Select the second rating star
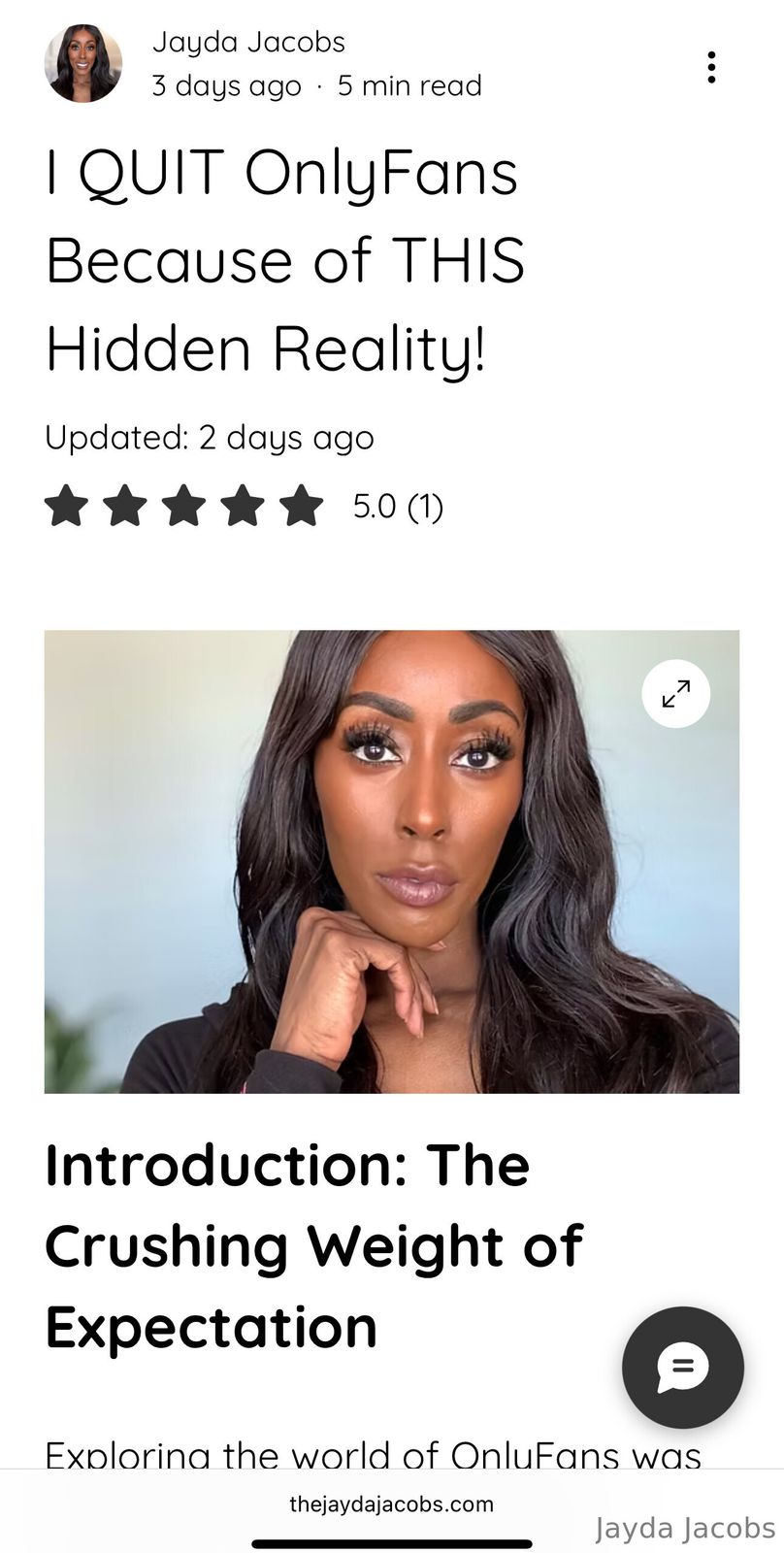This screenshot has height=1553, width=784. tap(125, 506)
